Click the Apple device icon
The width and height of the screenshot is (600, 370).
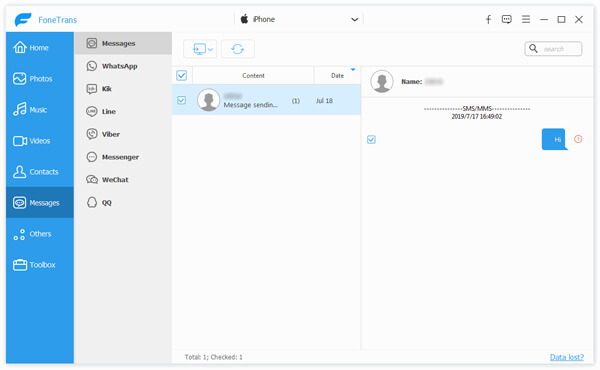244,19
